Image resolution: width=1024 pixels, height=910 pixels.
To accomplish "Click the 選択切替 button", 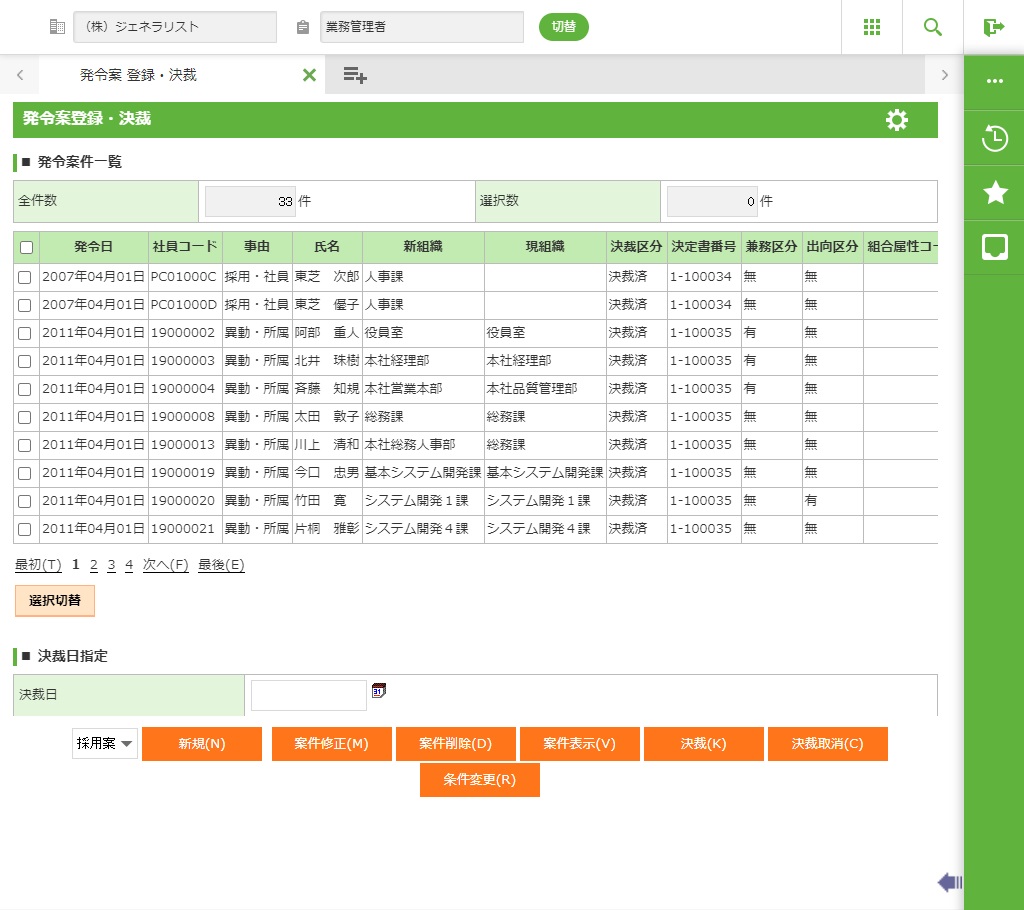I will click(x=55, y=601).
